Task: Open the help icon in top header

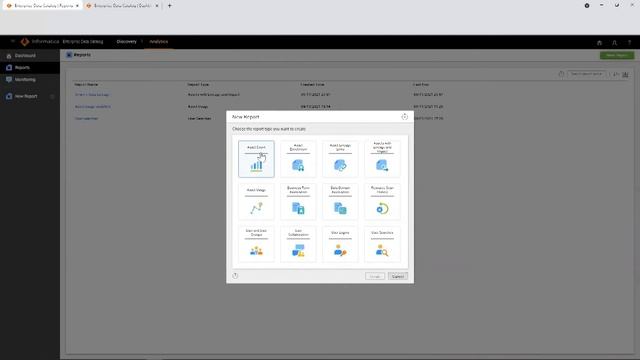Action: click(x=629, y=42)
